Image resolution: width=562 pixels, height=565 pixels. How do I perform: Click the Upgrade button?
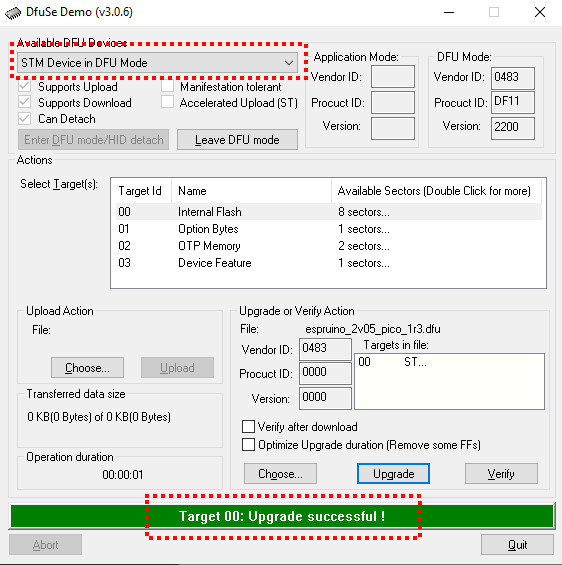coord(393,473)
